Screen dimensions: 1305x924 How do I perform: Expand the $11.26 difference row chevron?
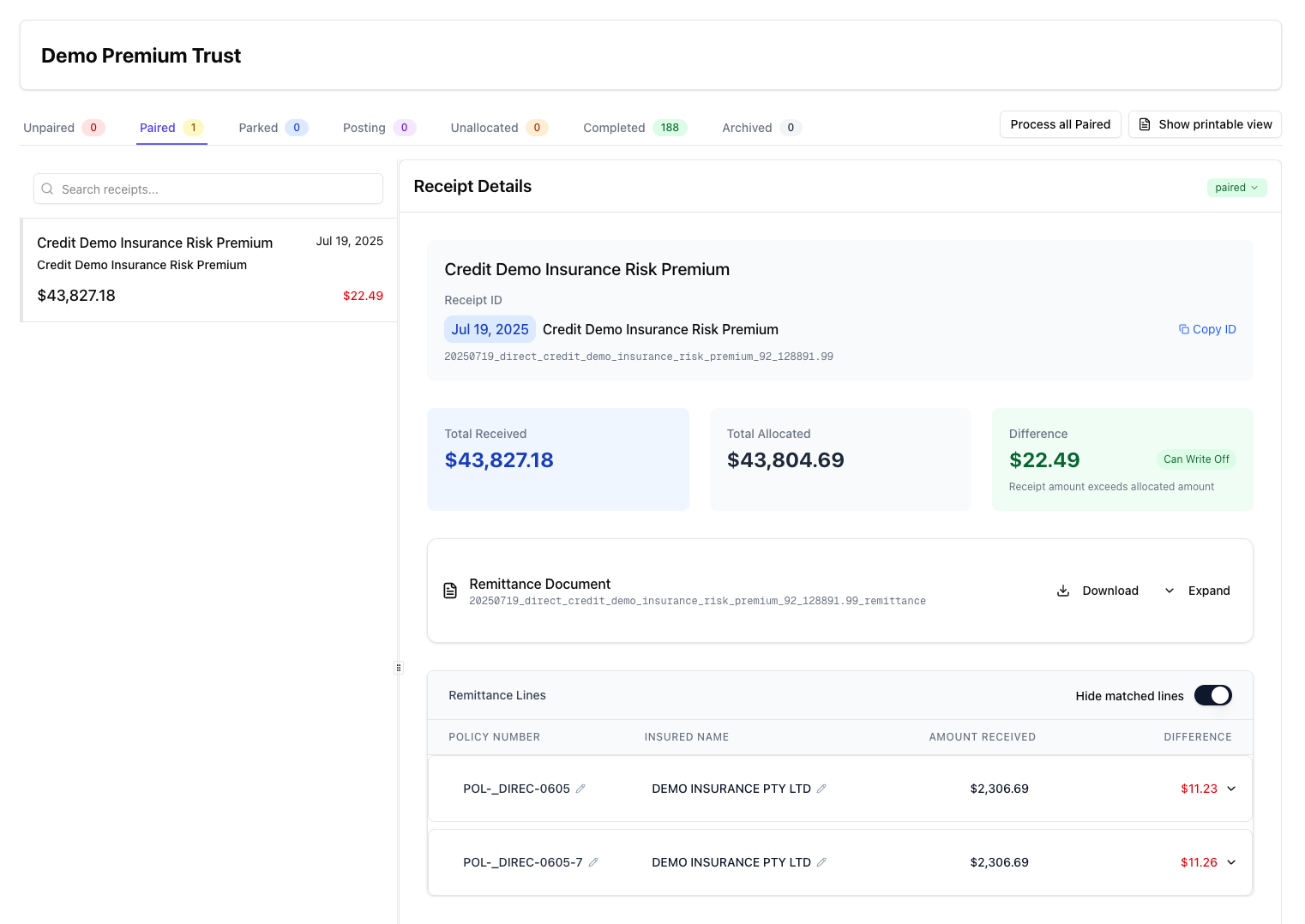click(1231, 862)
